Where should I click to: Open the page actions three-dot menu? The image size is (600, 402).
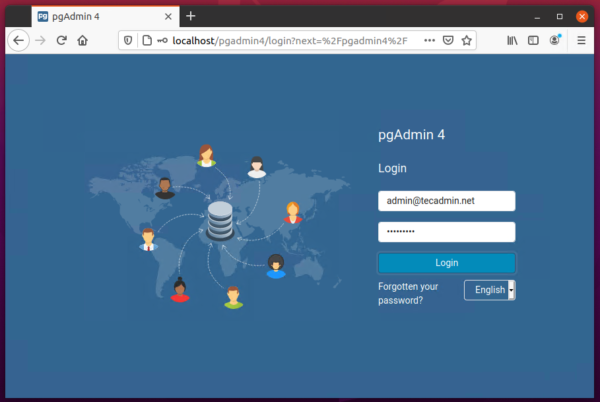click(x=430, y=40)
